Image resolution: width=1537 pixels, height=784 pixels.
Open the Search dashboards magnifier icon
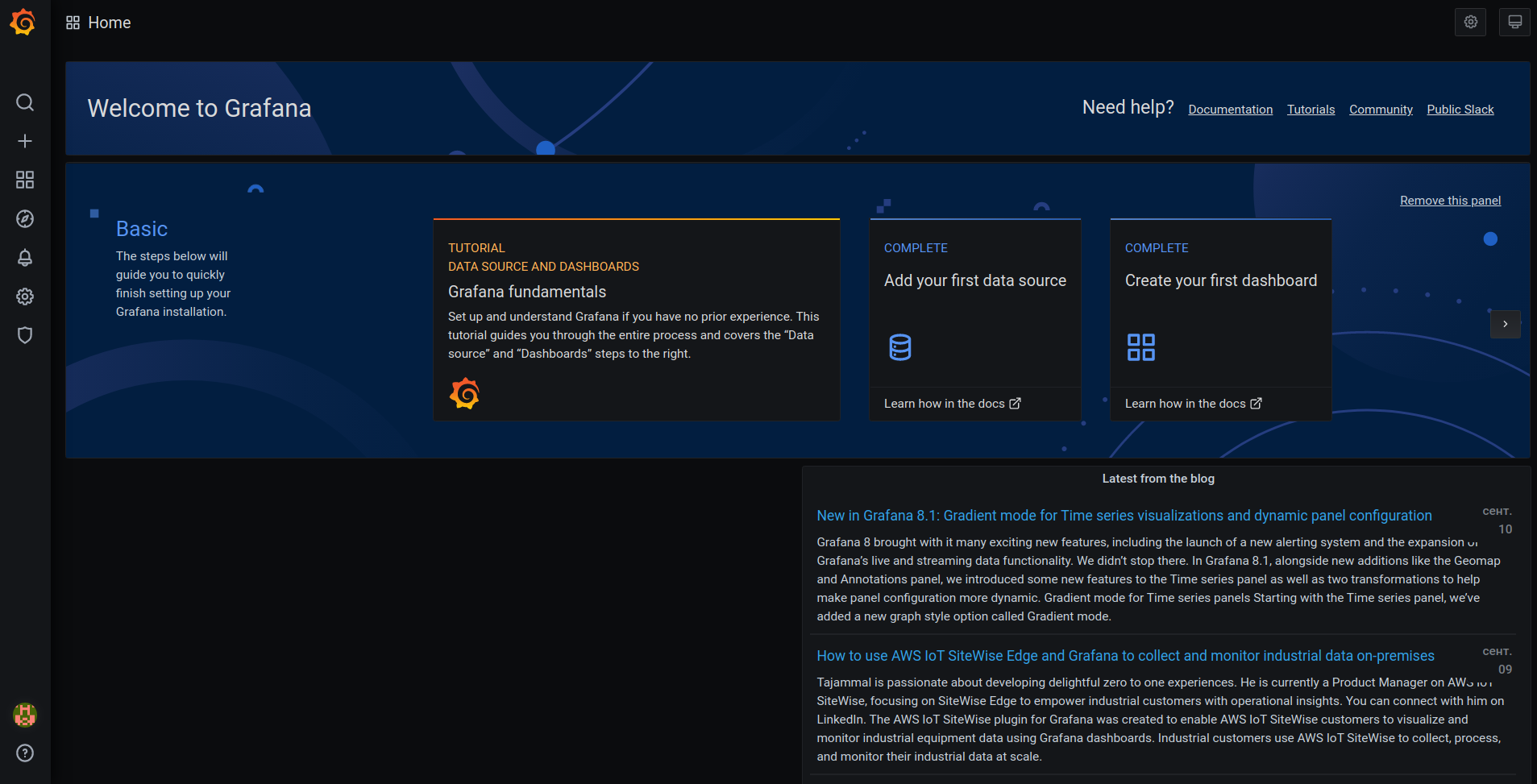(x=25, y=102)
